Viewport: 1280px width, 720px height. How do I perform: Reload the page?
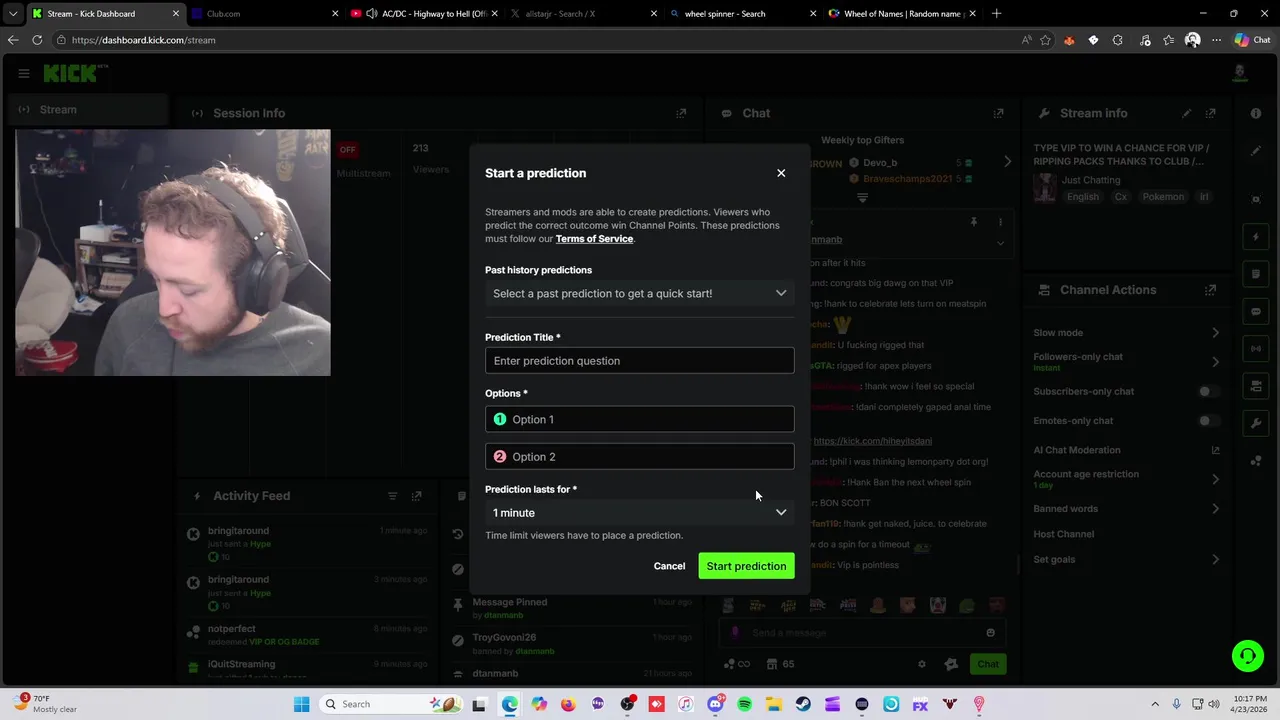[37, 40]
